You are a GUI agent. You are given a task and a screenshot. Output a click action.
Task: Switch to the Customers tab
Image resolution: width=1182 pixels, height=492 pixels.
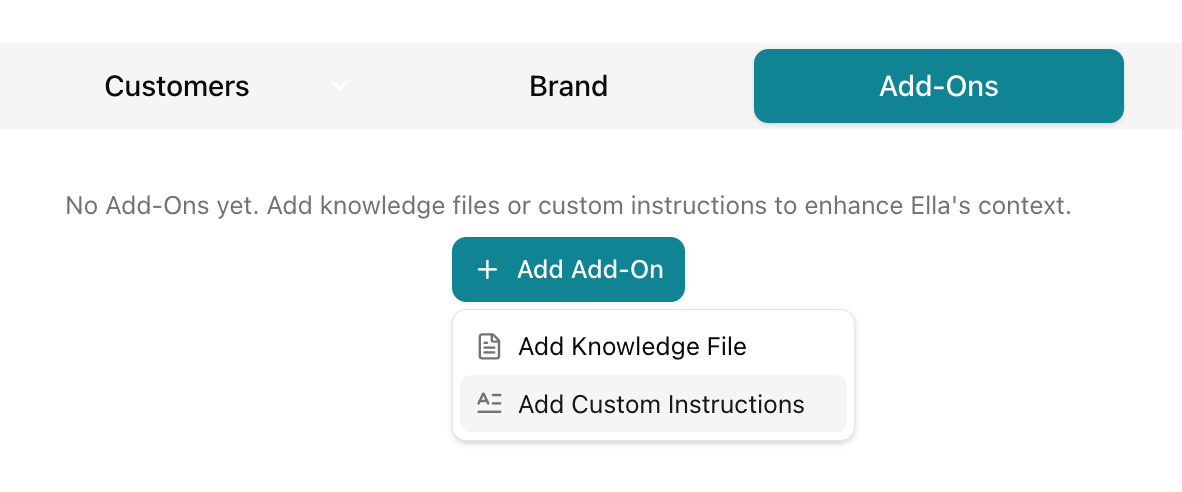coord(177,86)
